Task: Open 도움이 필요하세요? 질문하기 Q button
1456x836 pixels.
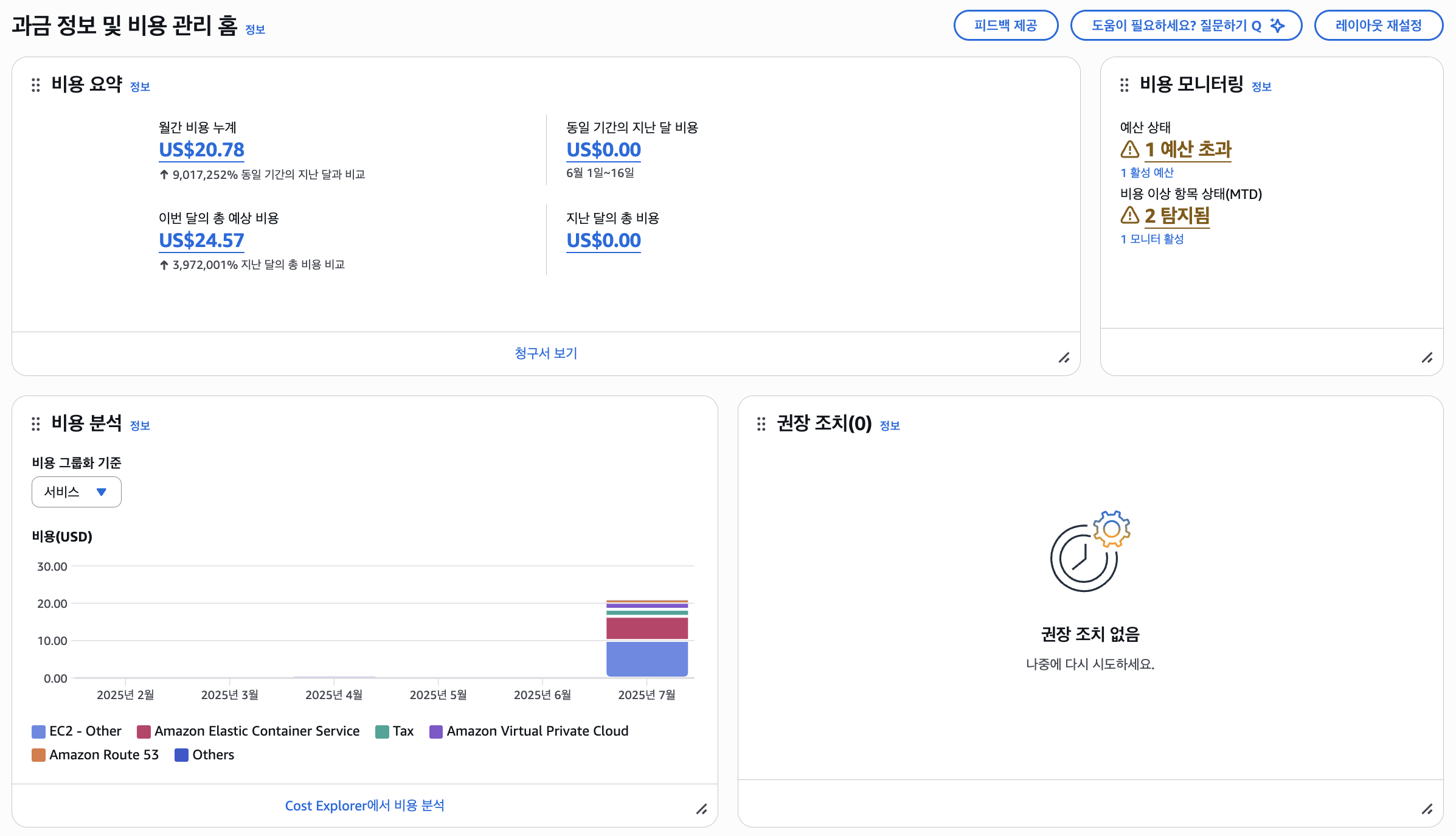Action: pos(1186,26)
